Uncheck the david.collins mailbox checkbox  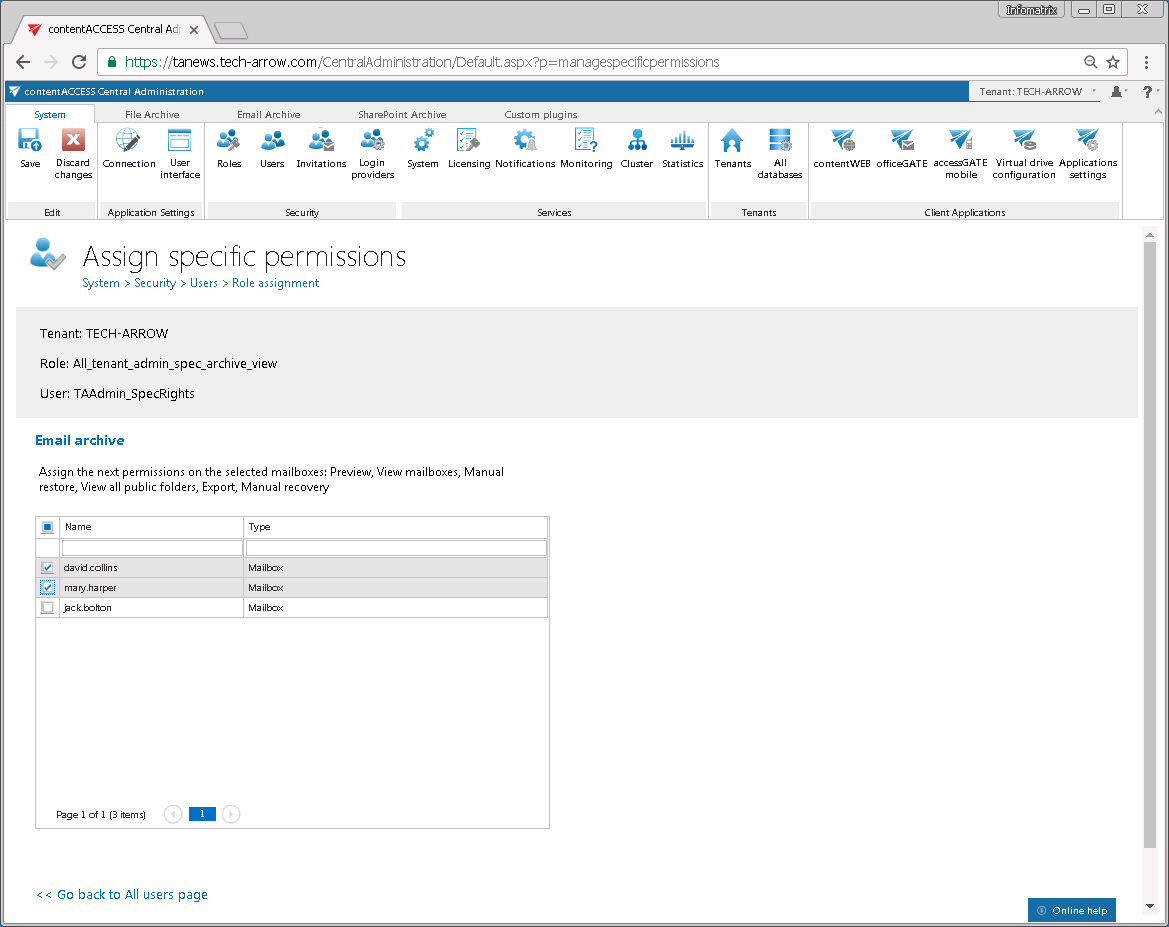[x=46, y=567]
